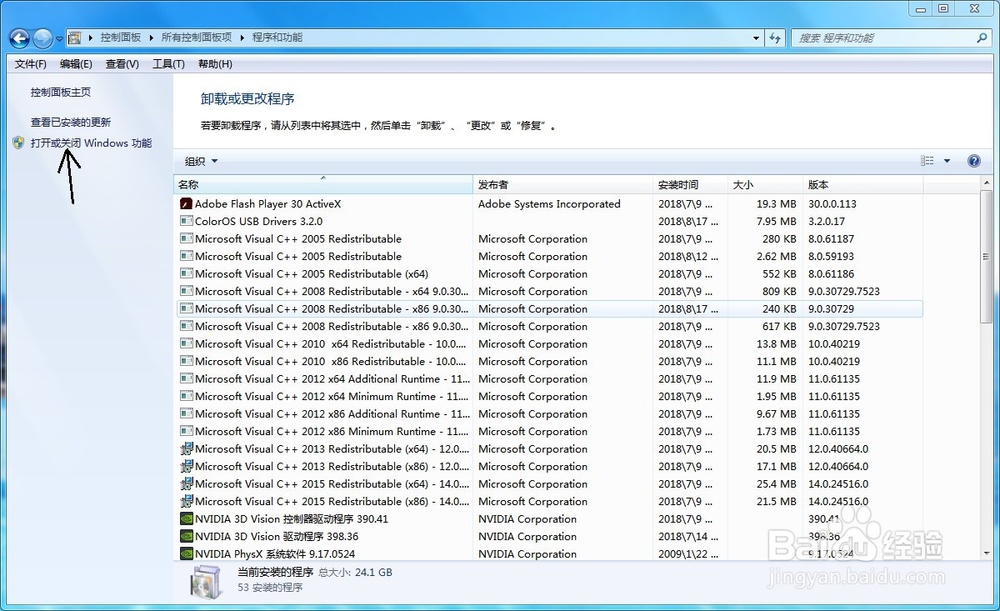1000x611 pixels.
Task: Open the 工具(T) menu
Action: tap(168, 64)
